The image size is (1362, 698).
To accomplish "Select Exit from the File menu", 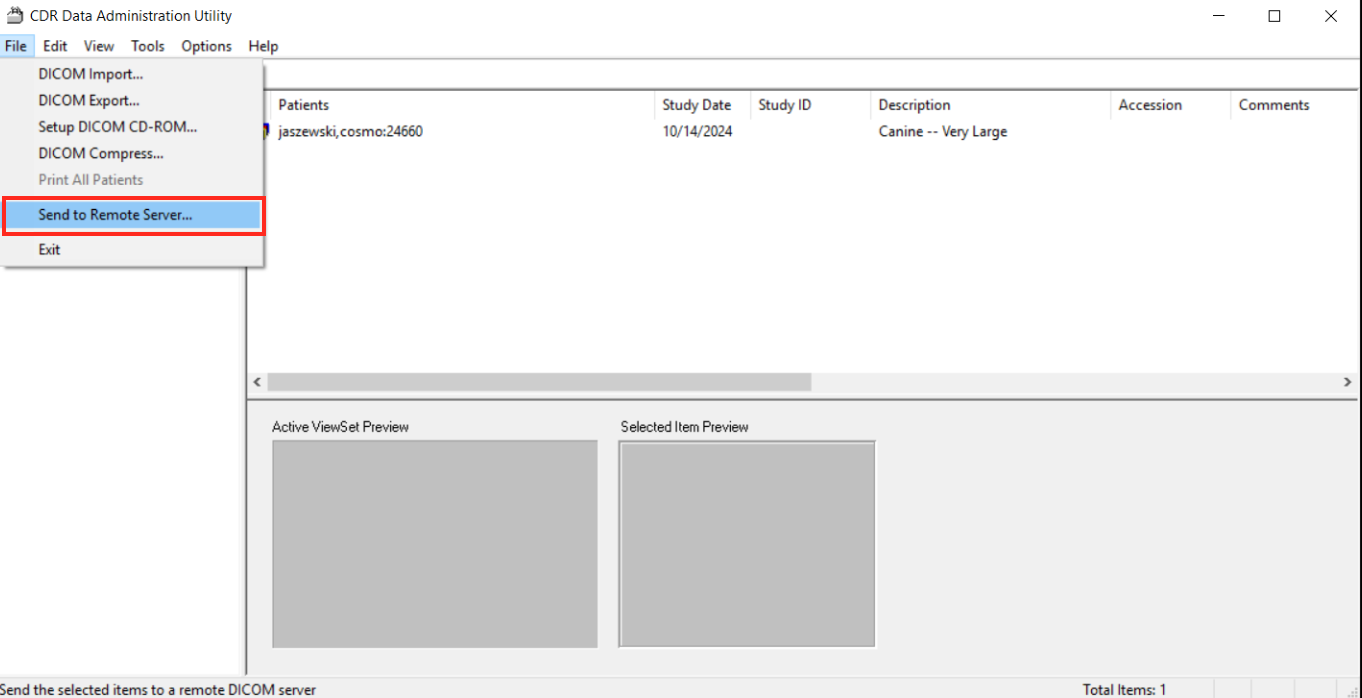I will [49, 249].
